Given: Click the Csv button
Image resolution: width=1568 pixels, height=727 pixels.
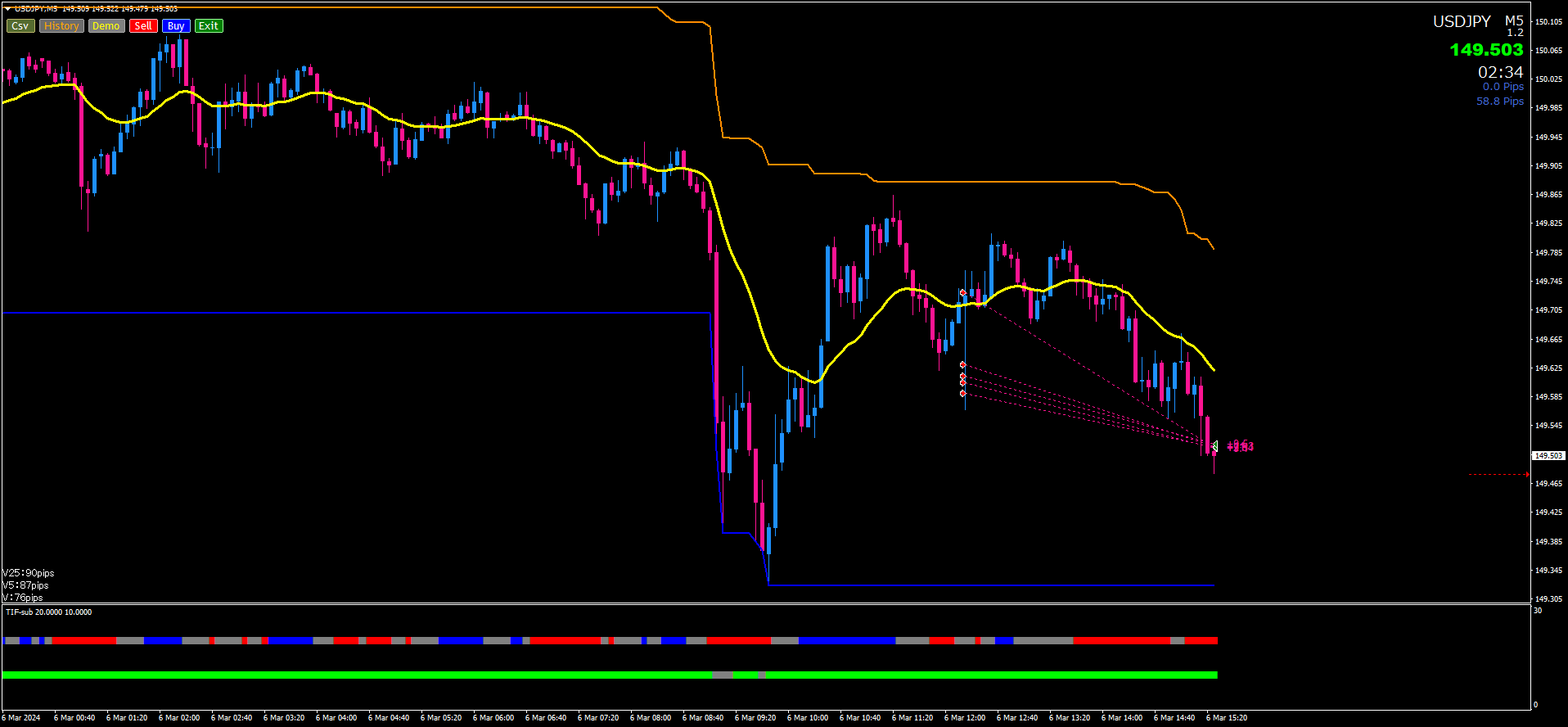Looking at the screenshot, I should click(20, 26).
